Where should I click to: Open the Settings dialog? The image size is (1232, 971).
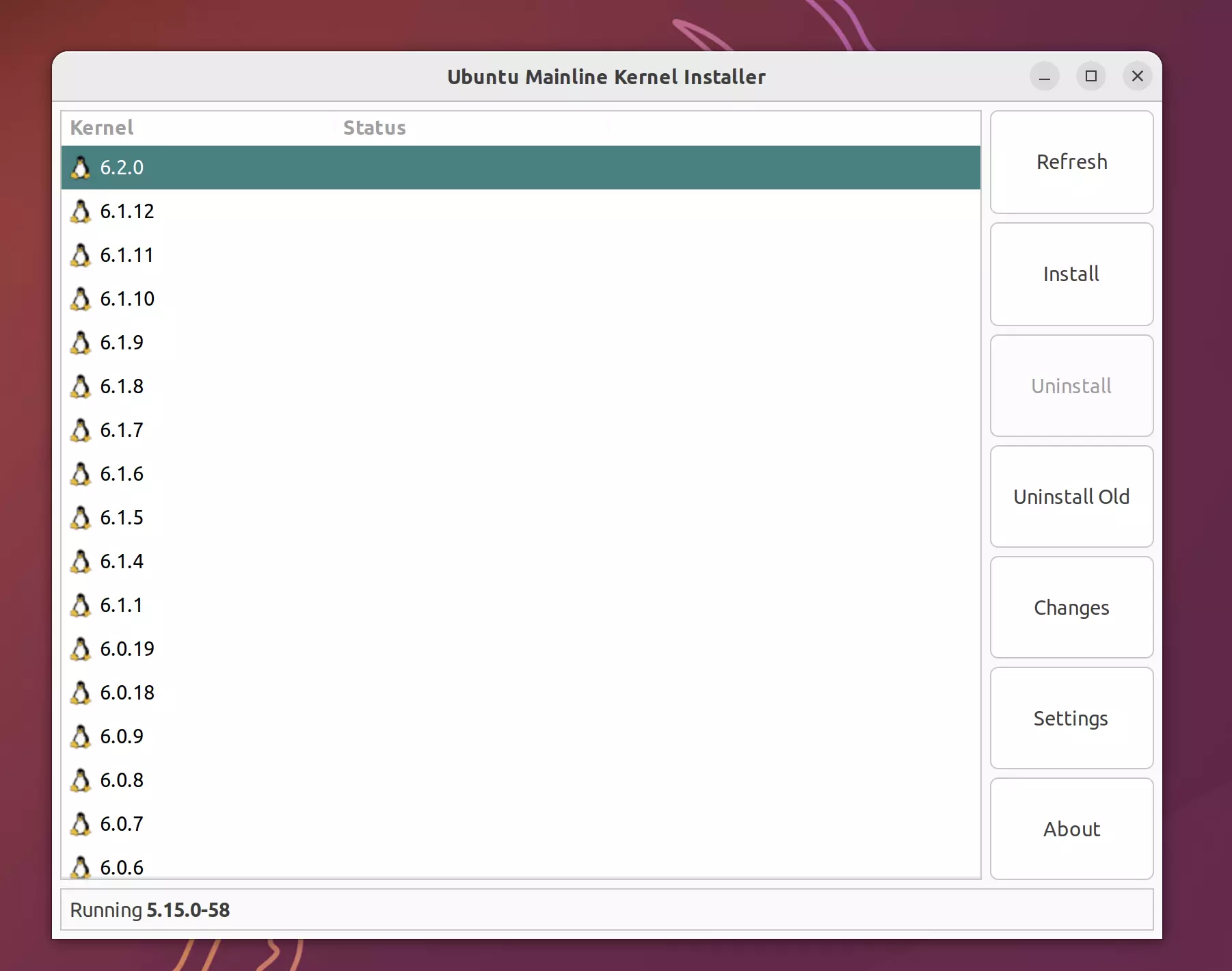pos(1071,718)
